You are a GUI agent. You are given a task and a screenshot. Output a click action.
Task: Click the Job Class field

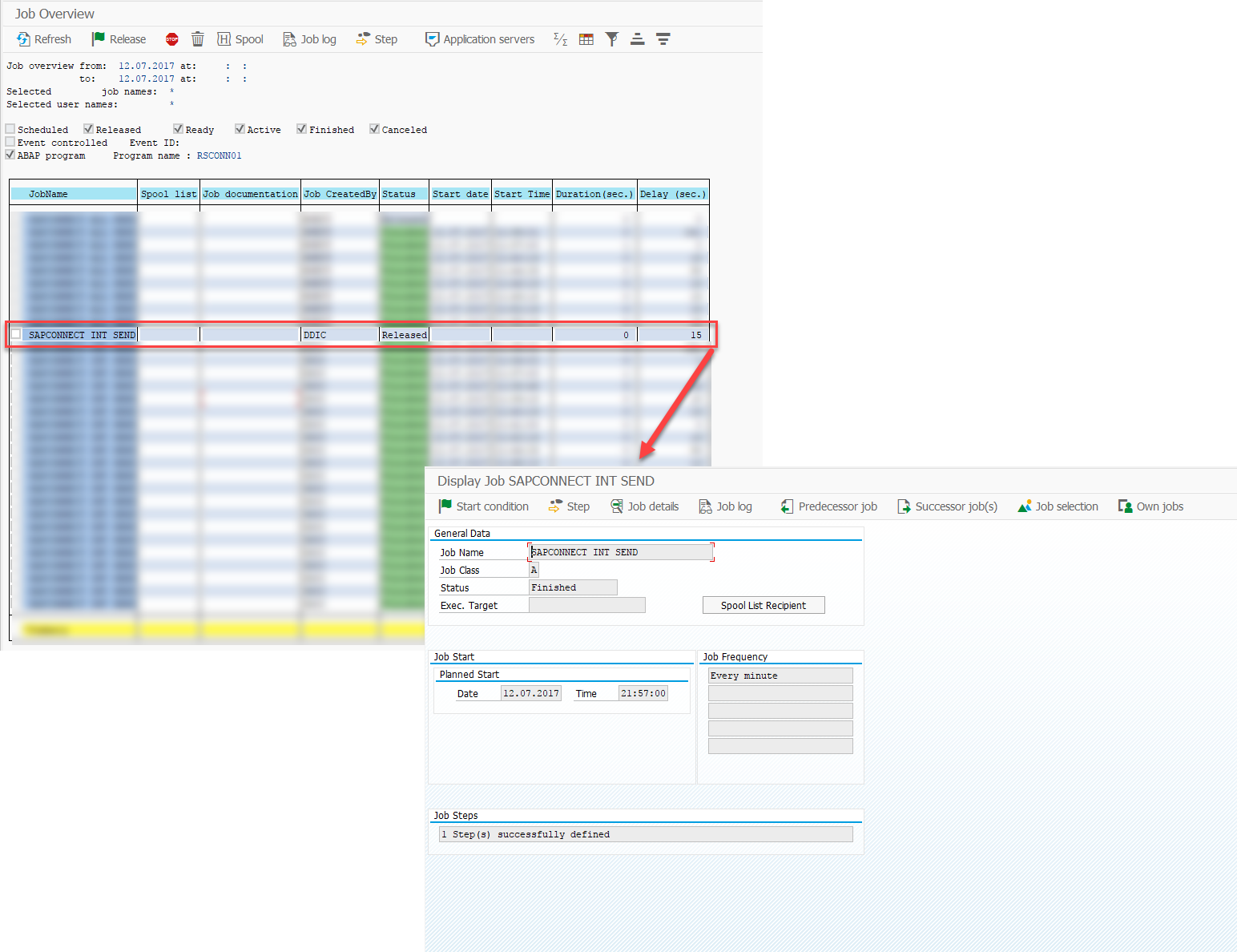pos(534,570)
